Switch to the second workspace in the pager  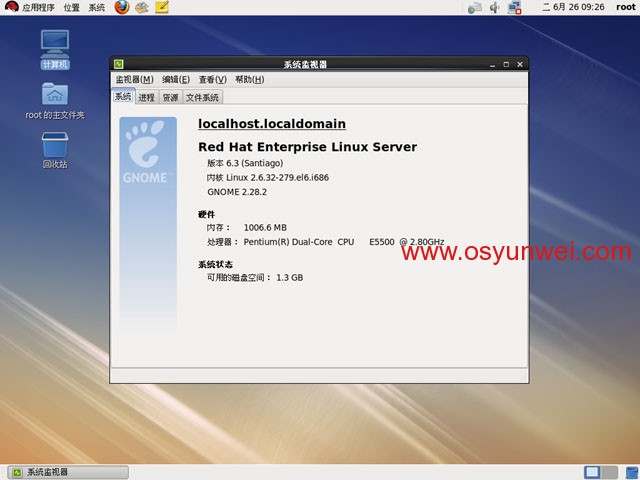(x=610, y=472)
